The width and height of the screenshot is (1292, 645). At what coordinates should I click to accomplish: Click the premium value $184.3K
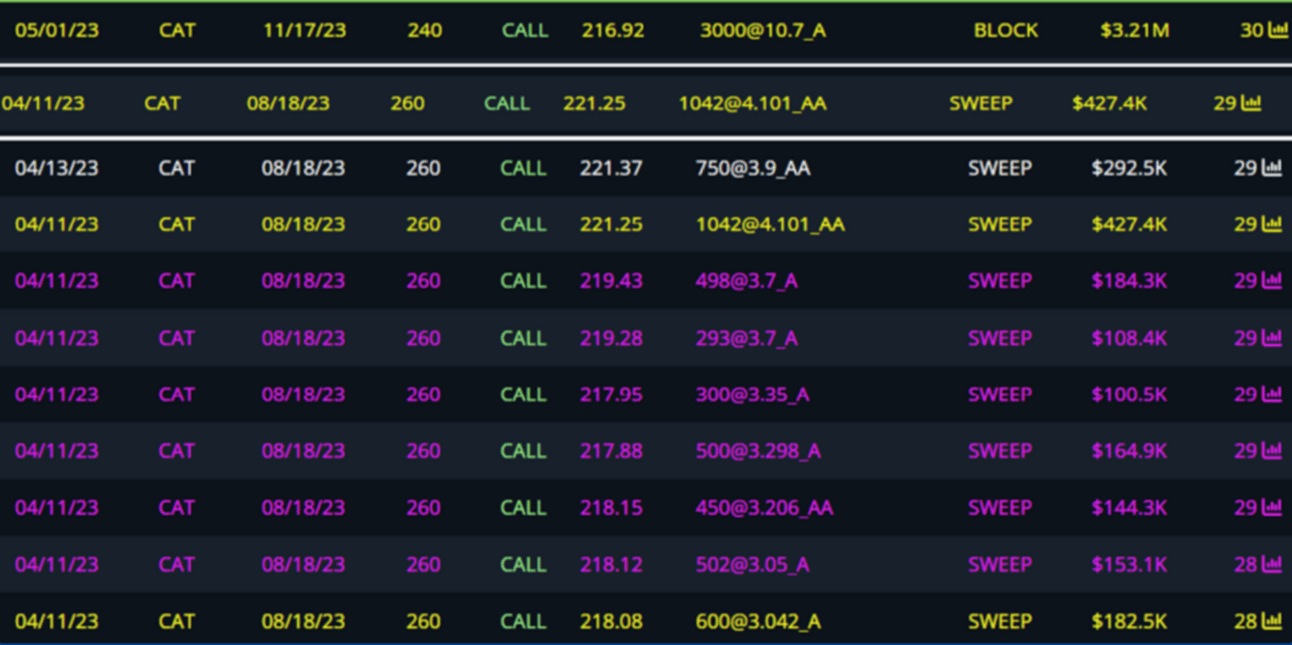pos(1129,281)
